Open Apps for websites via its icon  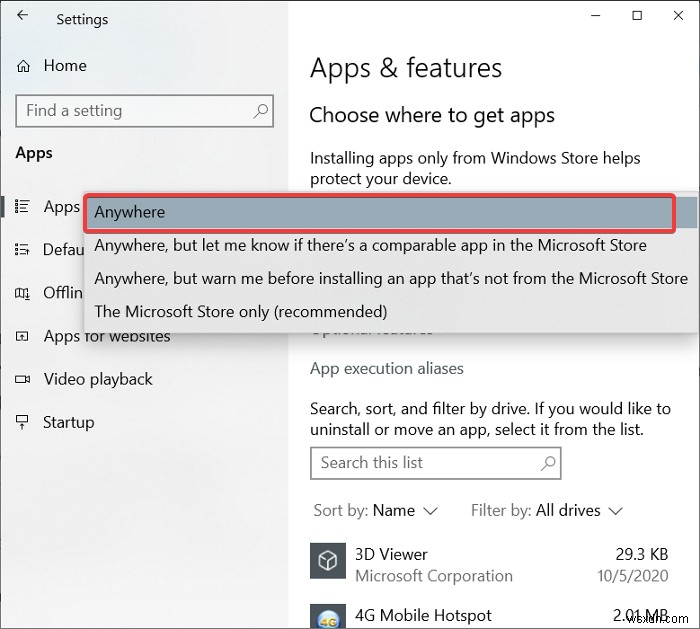click(x=22, y=336)
